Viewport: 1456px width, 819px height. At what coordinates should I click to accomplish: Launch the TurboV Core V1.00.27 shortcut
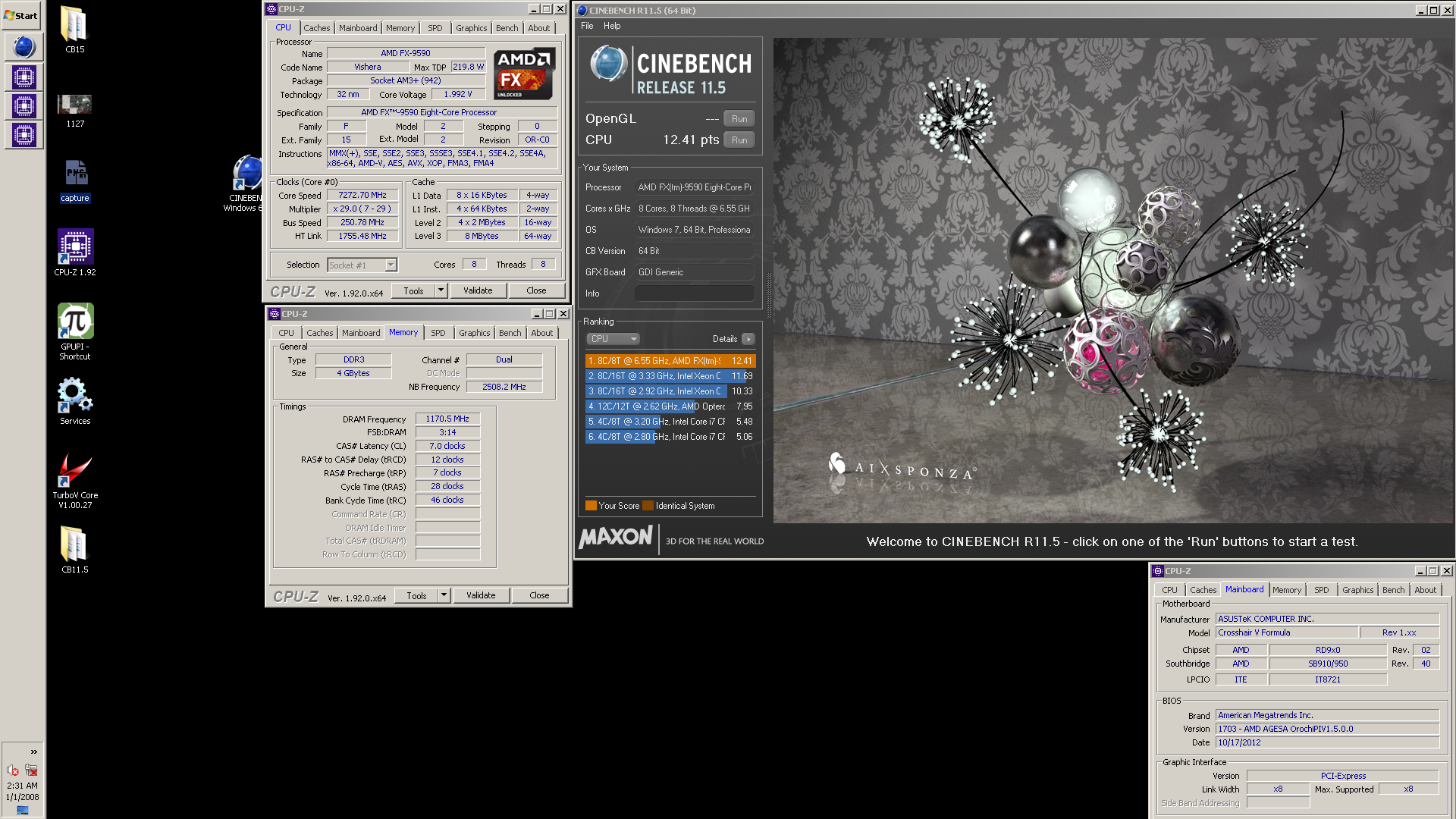pos(75,481)
